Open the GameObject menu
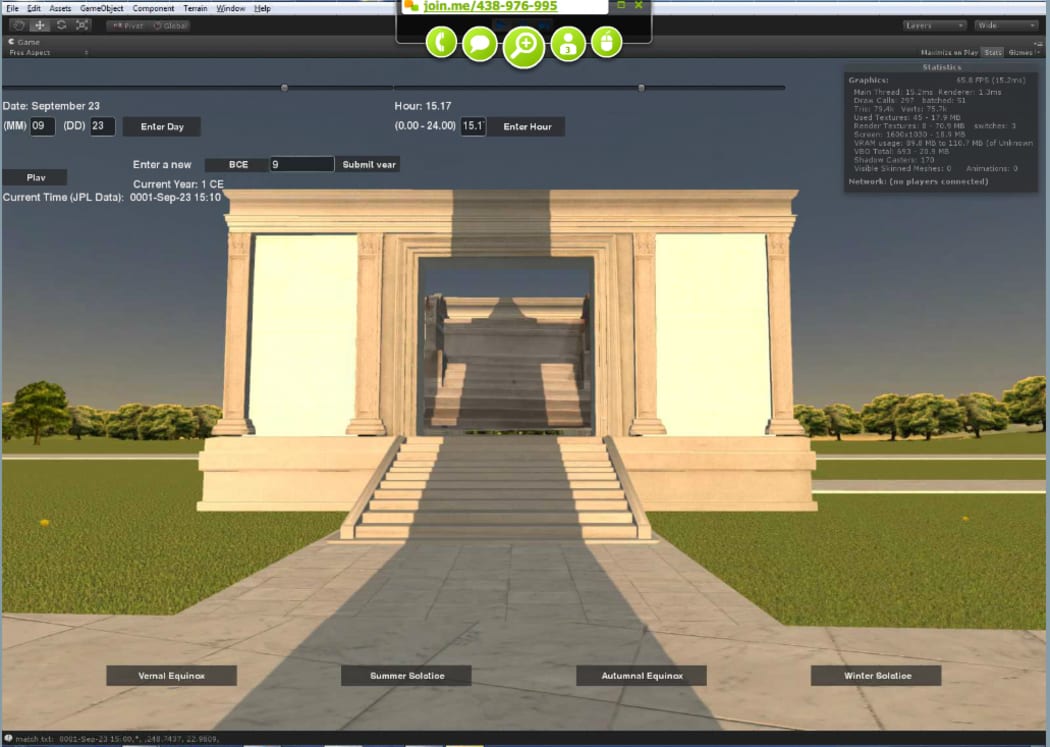The width and height of the screenshot is (1050, 747). pos(101,8)
